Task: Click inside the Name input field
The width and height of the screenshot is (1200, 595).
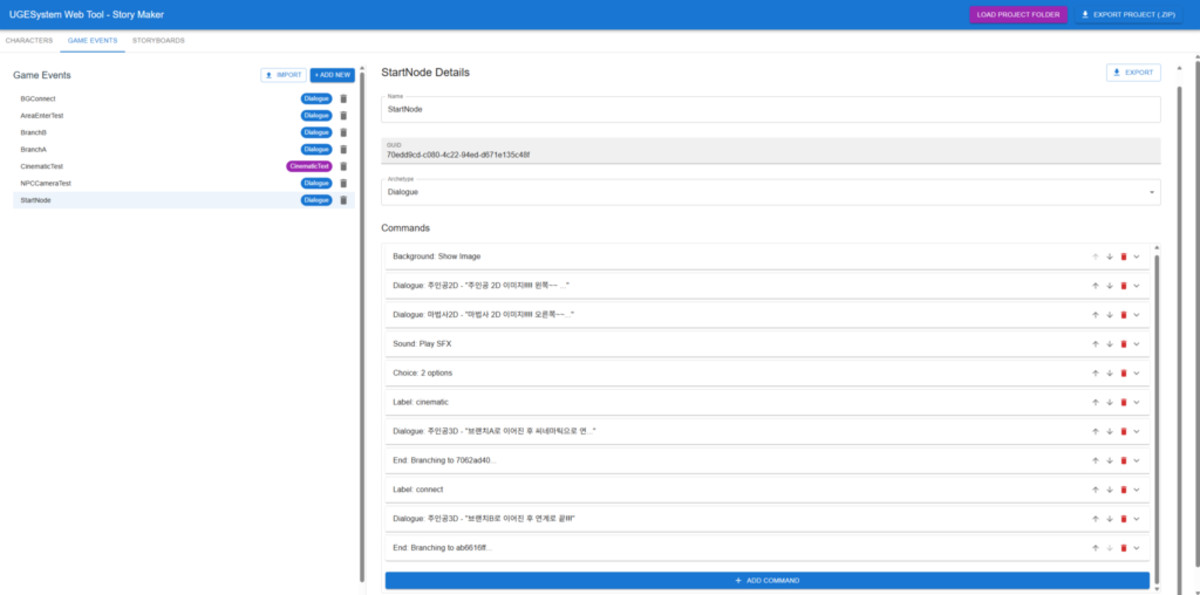Action: pos(770,109)
